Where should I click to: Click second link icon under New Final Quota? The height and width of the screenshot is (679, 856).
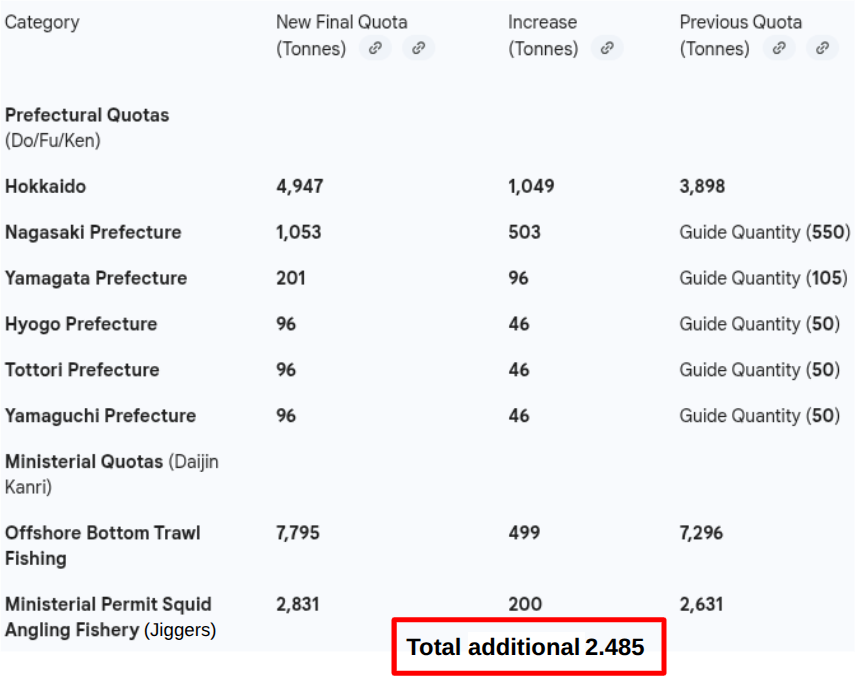[419, 48]
